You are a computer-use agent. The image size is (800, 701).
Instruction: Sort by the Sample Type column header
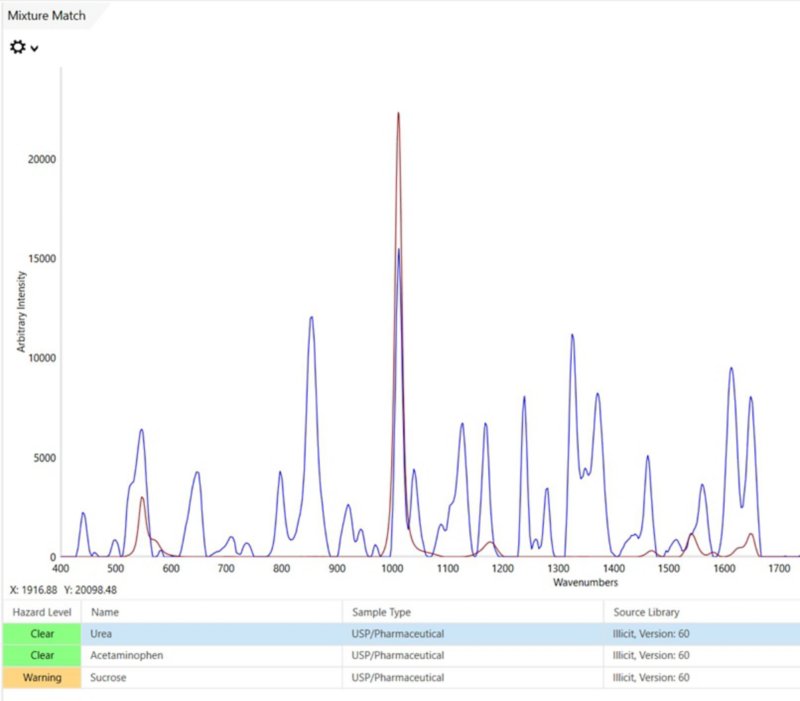pyautogui.click(x=473, y=612)
